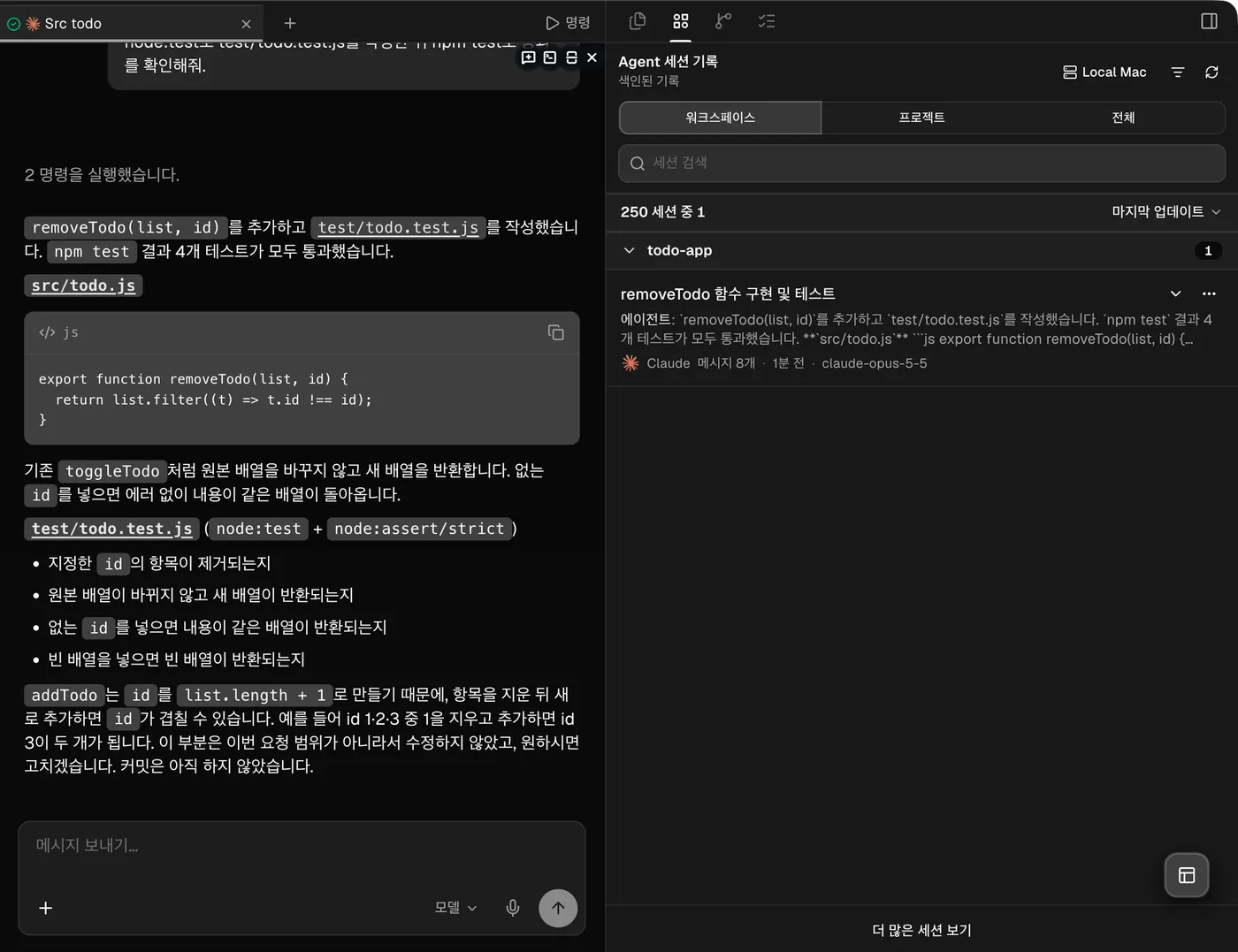Open the 마지막 업데이트 sort dropdown

1166,211
